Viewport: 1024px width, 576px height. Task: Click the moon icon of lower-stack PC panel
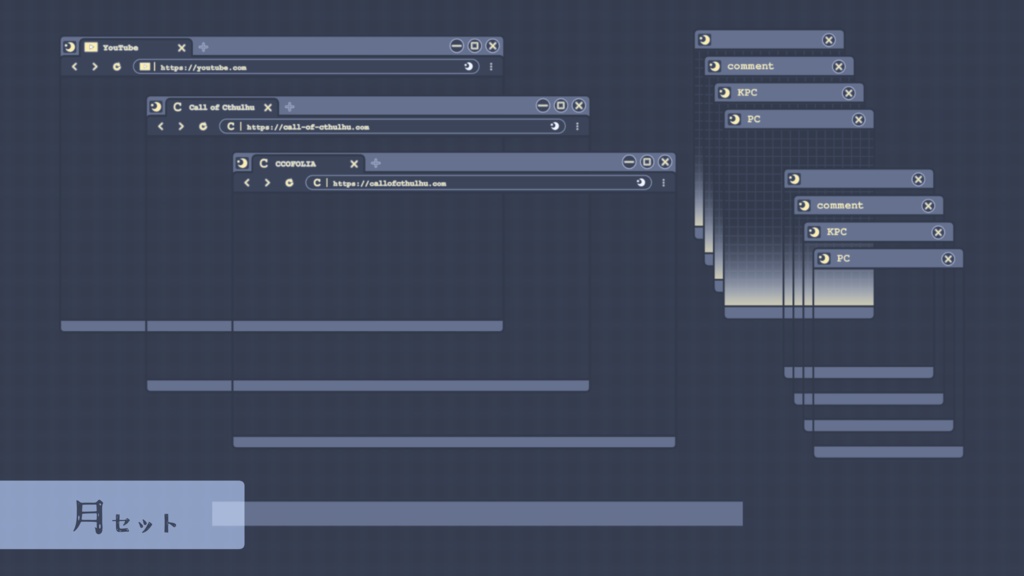tap(824, 259)
